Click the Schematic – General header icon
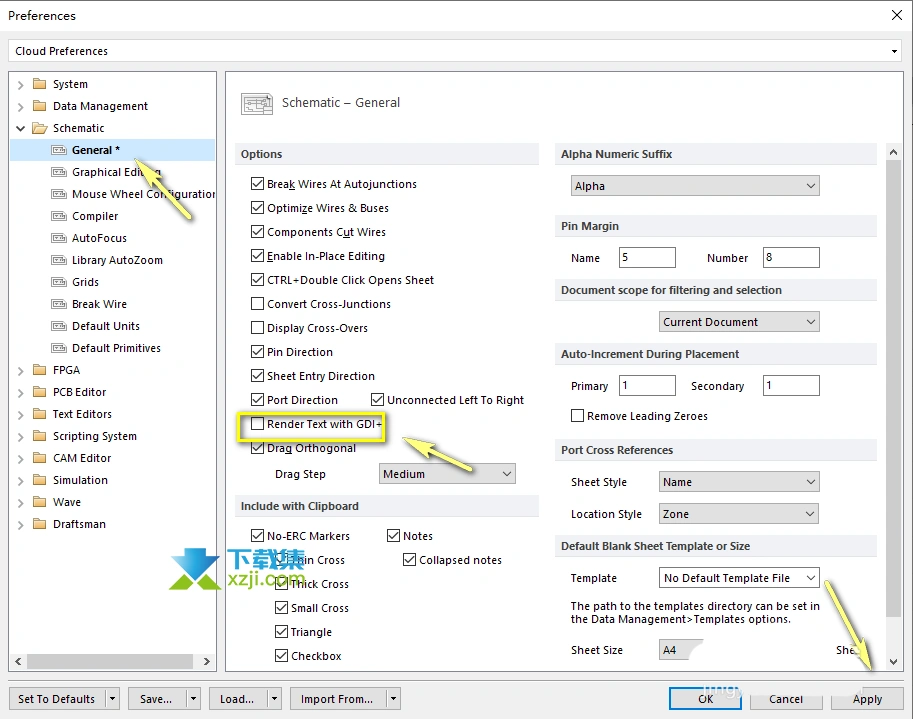 tap(257, 104)
